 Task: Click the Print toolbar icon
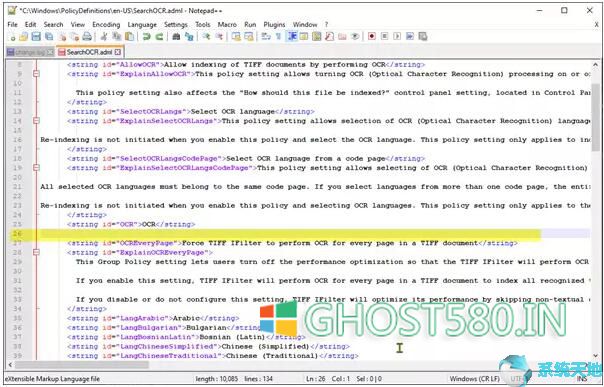point(87,37)
